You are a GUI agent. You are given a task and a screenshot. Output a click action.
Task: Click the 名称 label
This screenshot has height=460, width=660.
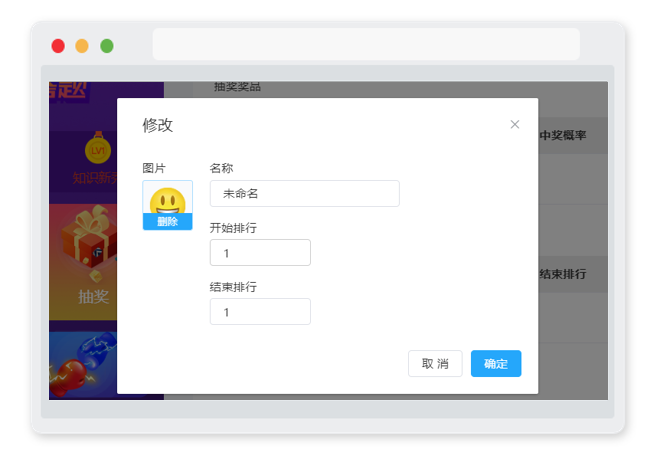click(x=221, y=168)
